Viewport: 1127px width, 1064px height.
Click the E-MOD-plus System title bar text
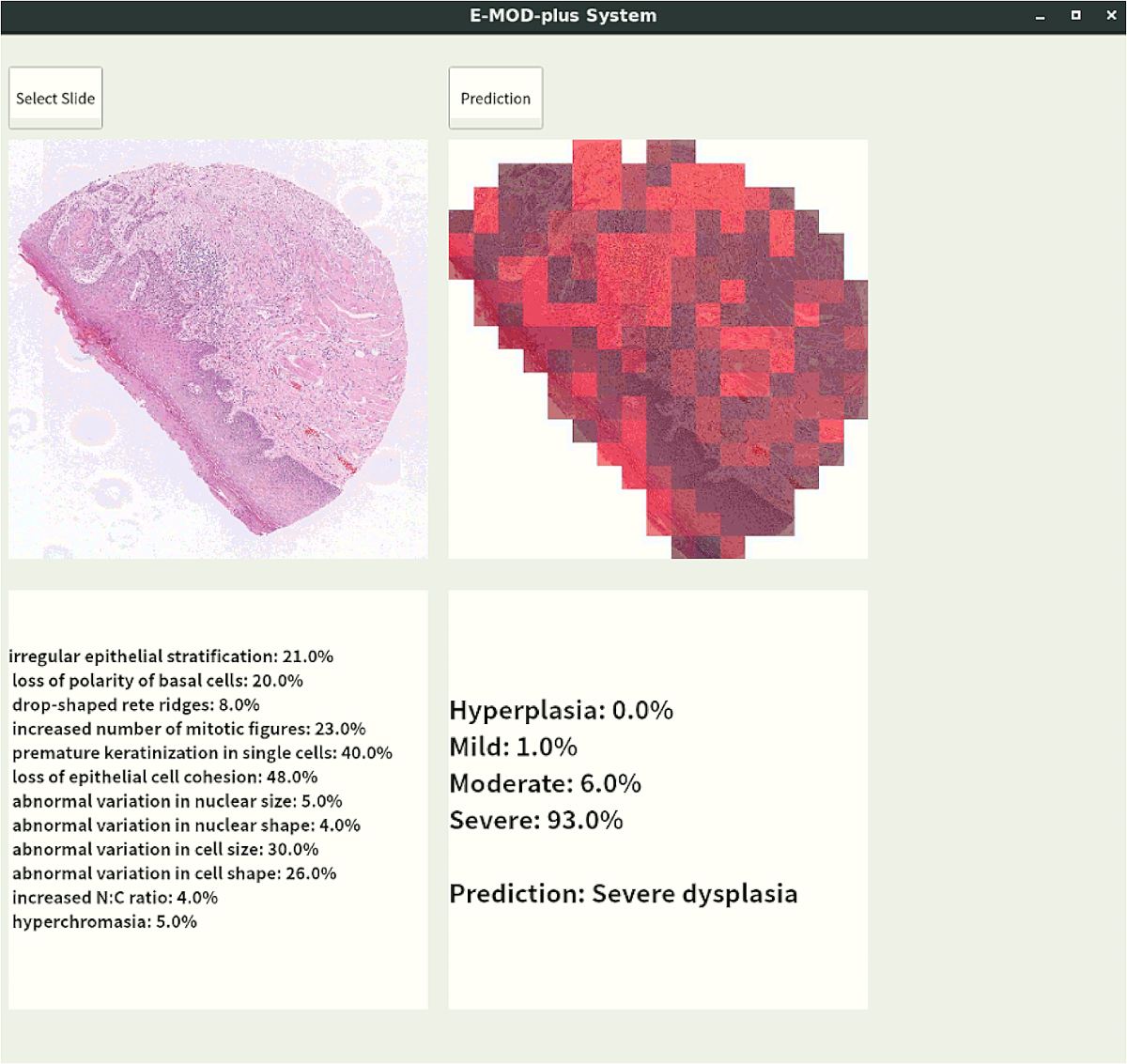tap(563, 16)
